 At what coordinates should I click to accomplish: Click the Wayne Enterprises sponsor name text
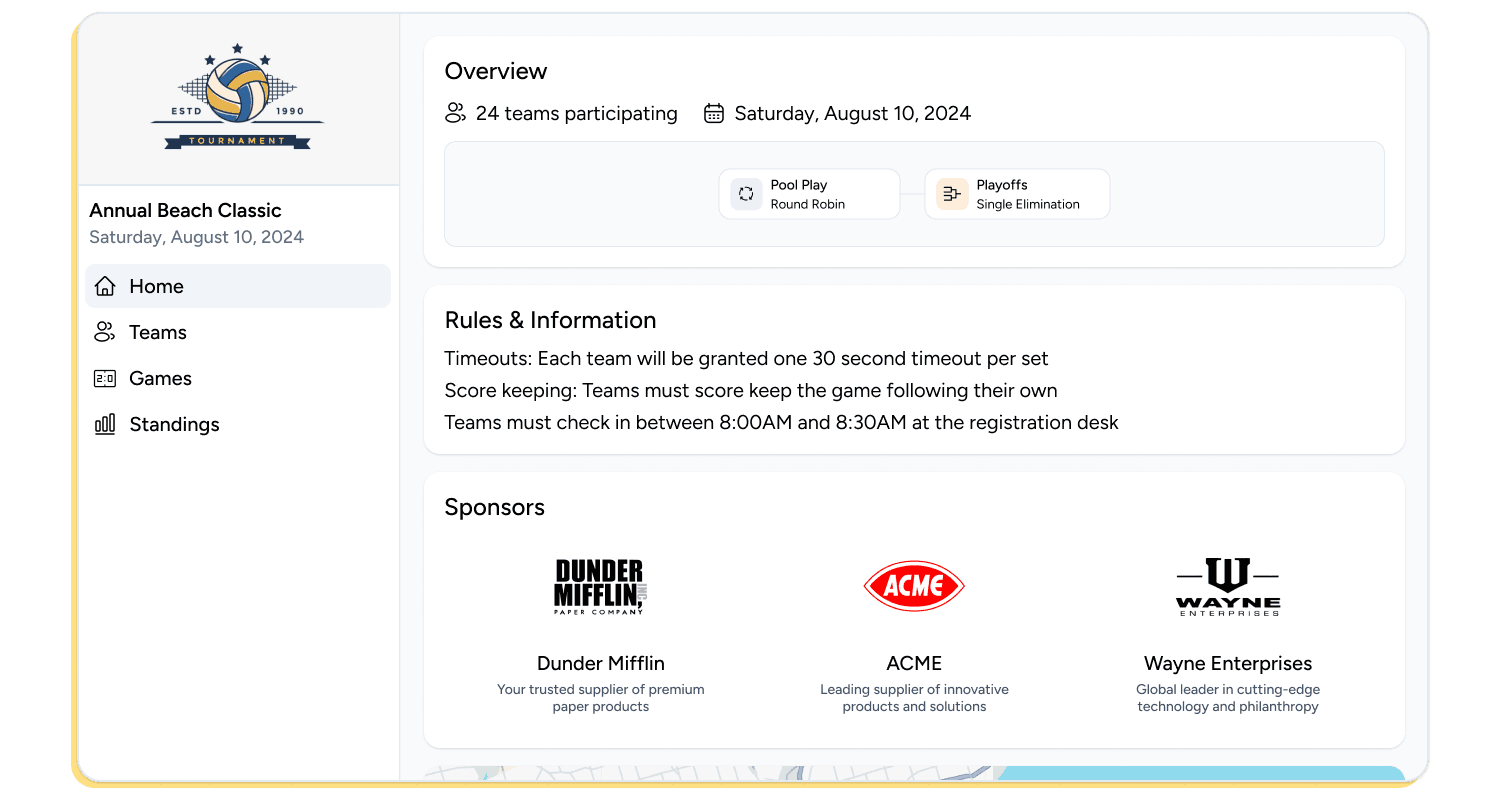[1228, 663]
